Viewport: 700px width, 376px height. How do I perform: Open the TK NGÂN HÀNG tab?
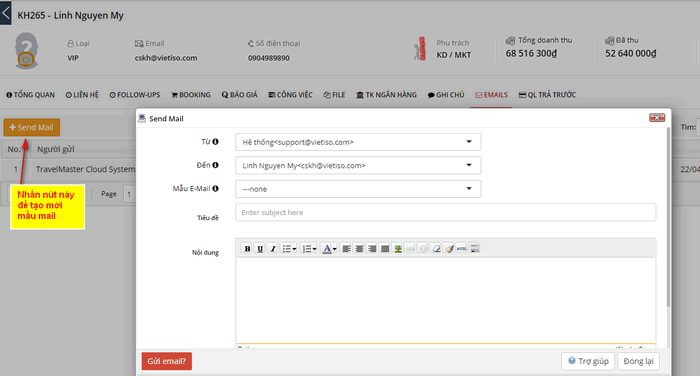[387, 95]
